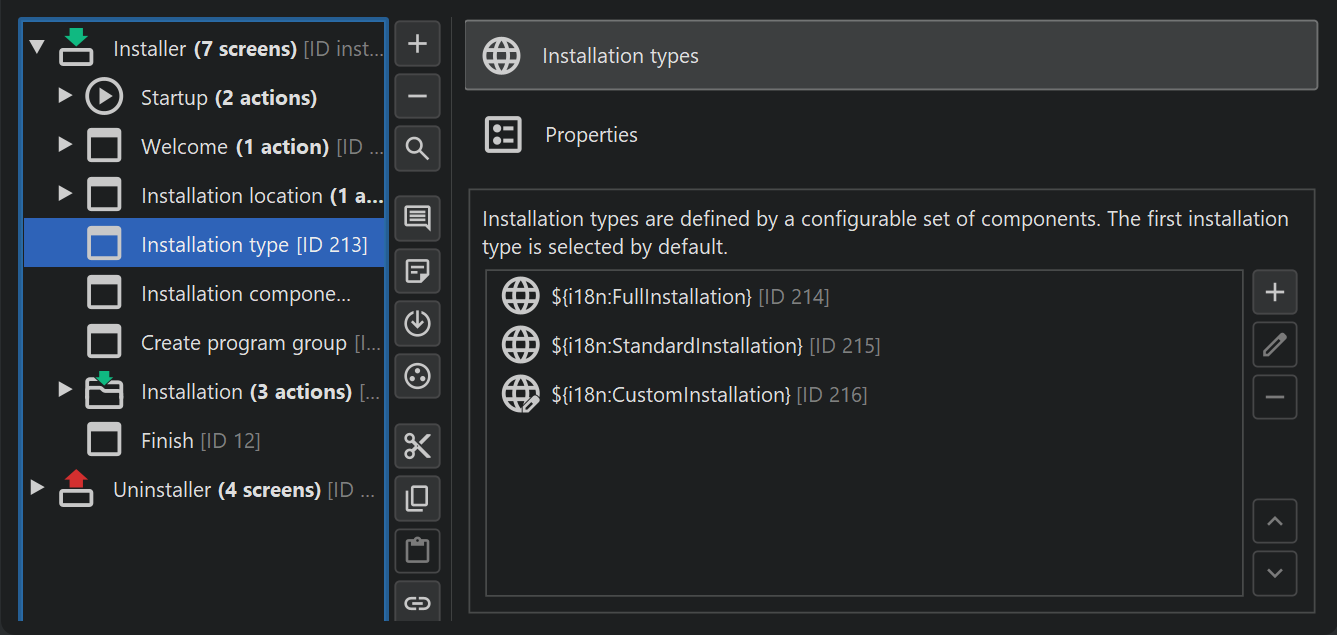Select the Finish screen in tree
The width and height of the screenshot is (1337, 635).
click(x=167, y=441)
